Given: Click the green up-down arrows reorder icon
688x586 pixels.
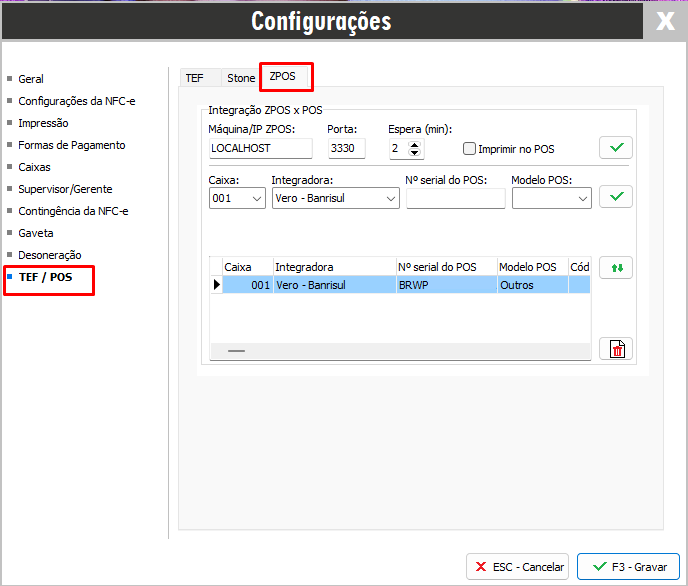Looking at the screenshot, I should point(616,268).
